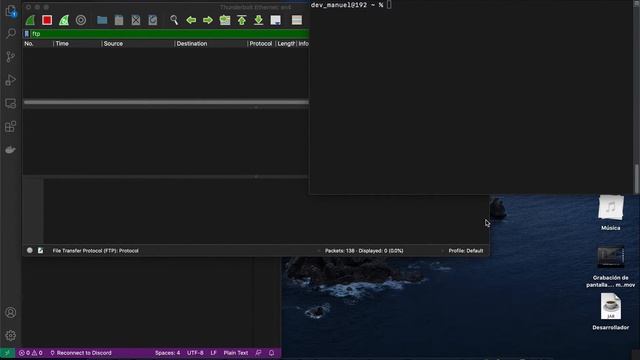Click Reconnect to Discord in the status bar
640x360 pixels.
(81, 353)
